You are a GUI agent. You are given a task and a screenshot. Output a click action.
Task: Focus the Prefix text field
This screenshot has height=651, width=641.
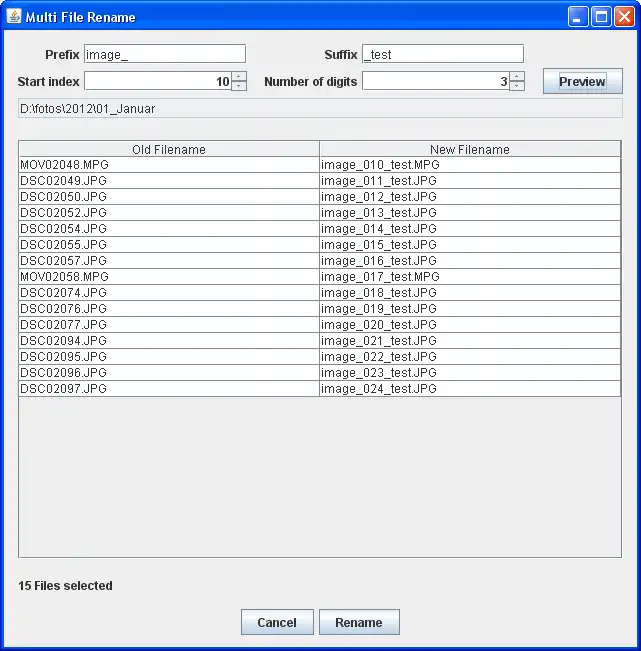point(165,54)
